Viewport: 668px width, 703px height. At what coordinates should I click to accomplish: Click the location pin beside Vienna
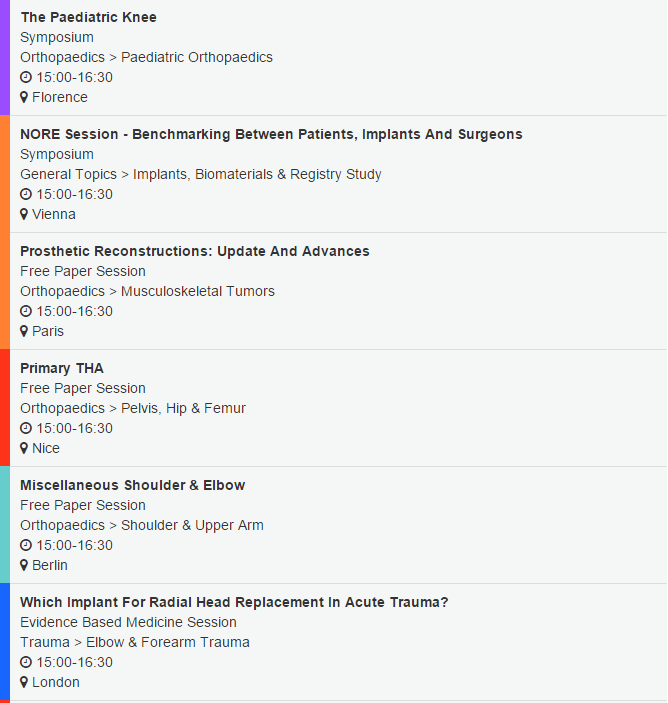pyautogui.click(x=24, y=214)
